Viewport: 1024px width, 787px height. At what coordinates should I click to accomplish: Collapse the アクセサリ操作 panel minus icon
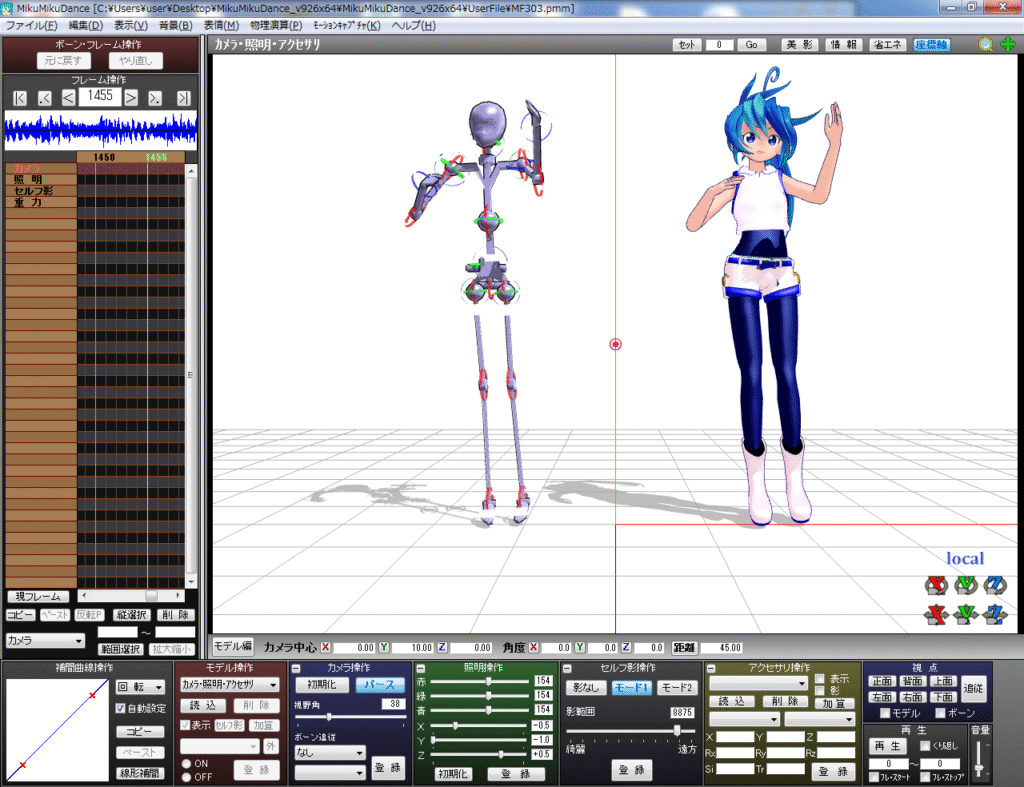(x=711, y=668)
